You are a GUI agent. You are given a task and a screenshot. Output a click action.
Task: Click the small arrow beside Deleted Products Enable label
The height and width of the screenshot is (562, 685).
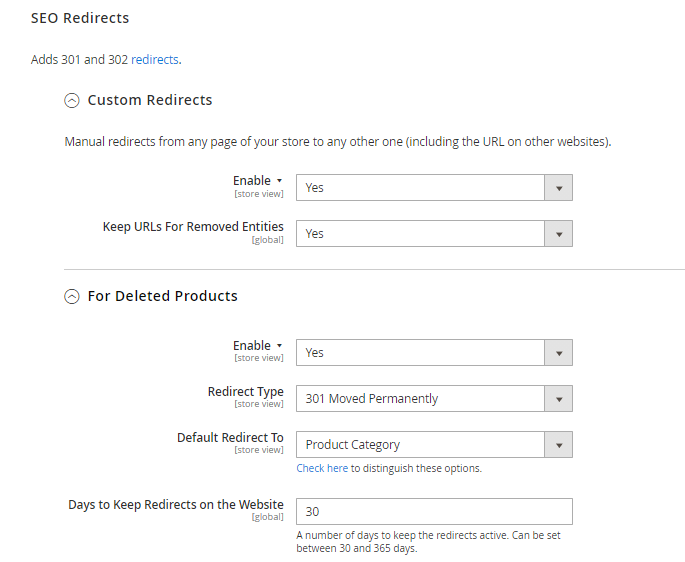coord(279,346)
